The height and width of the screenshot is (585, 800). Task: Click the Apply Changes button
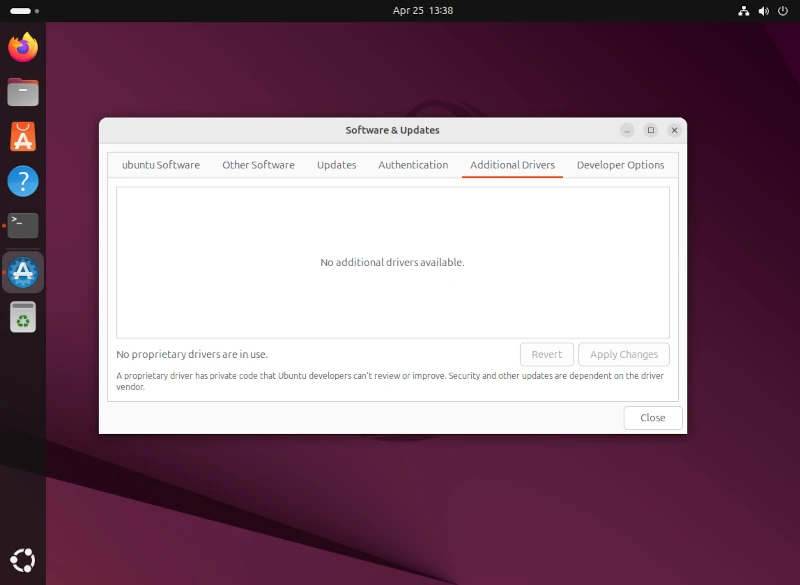point(623,354)
